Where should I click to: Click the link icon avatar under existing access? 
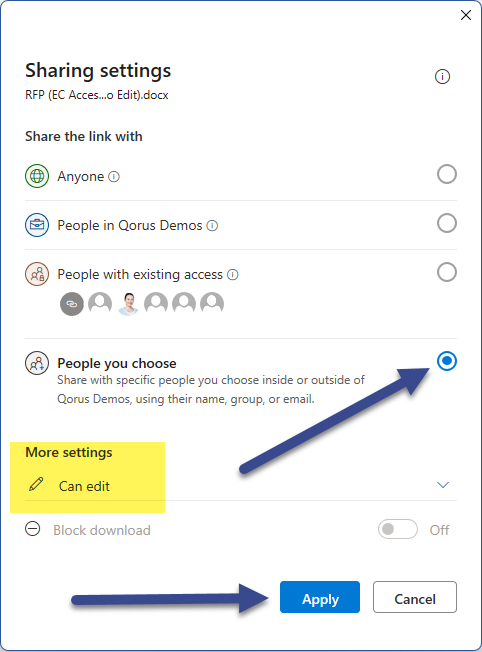[72, 304]
